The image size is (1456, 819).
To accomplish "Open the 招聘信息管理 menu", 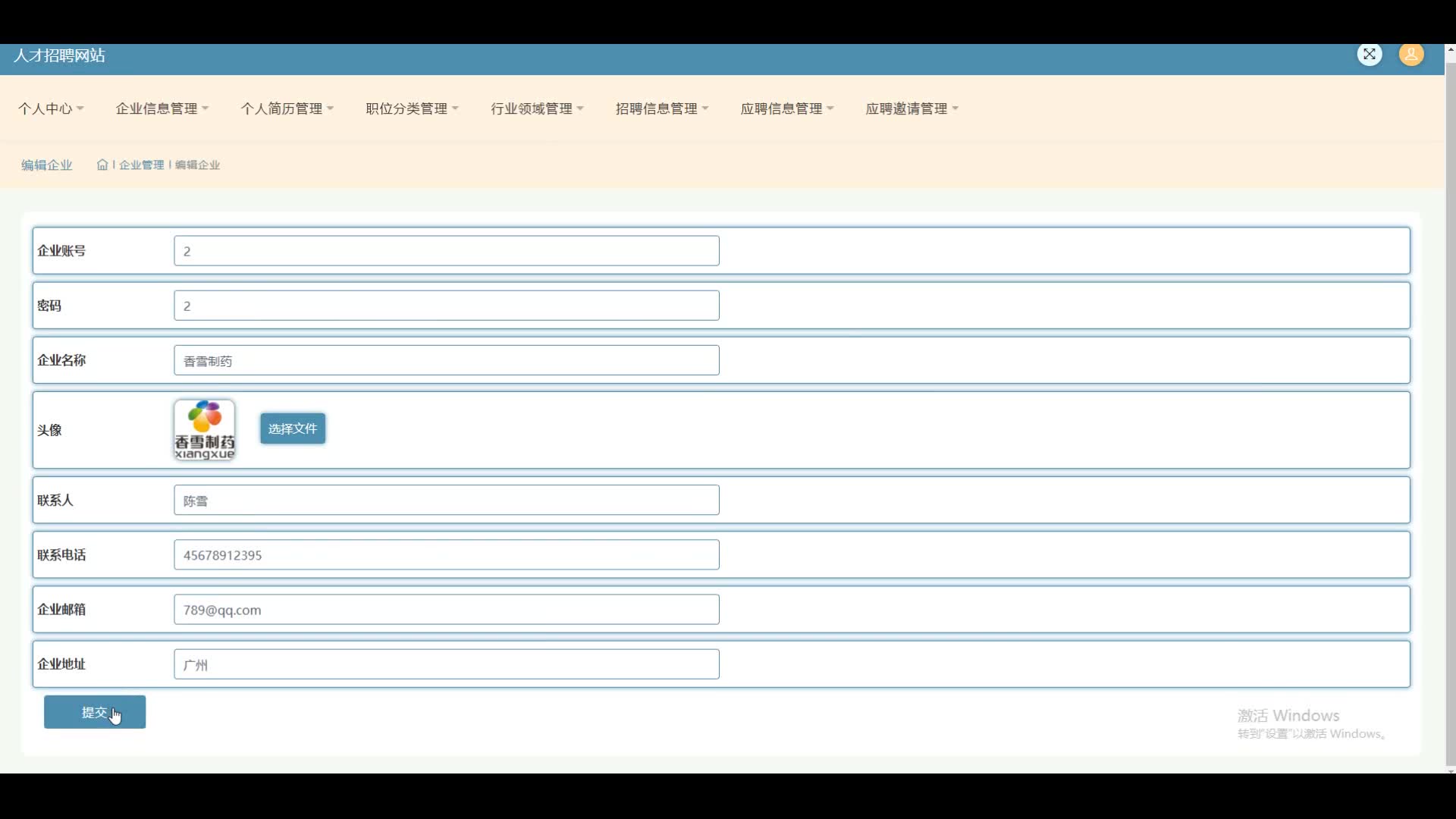I will 662,108.
